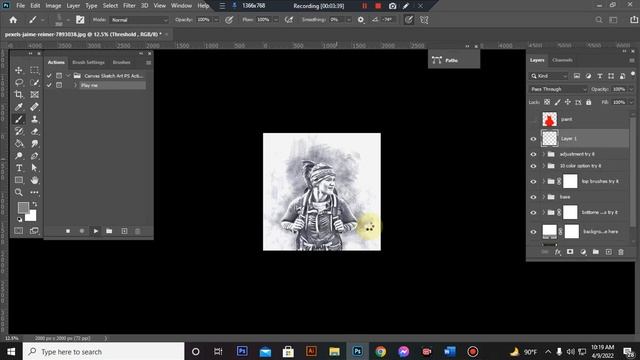640x360 pixels.
Task: Open brush settings panel toggle in options bar
Action: 80,20
